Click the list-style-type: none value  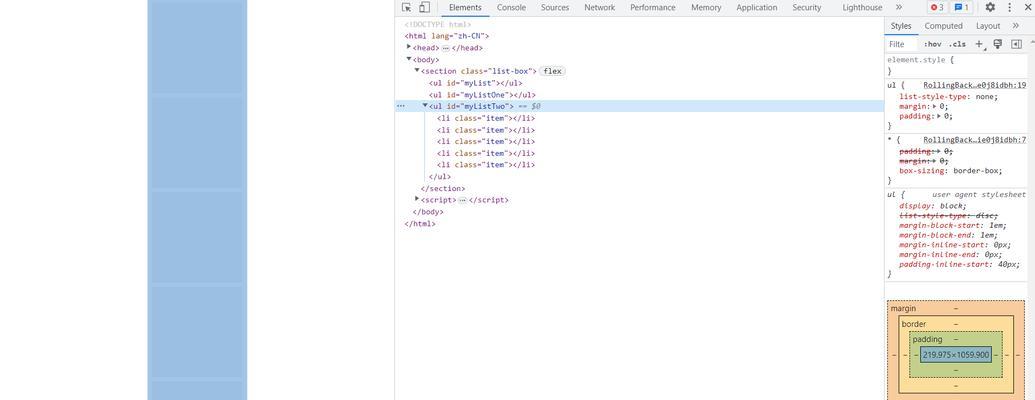985,96
